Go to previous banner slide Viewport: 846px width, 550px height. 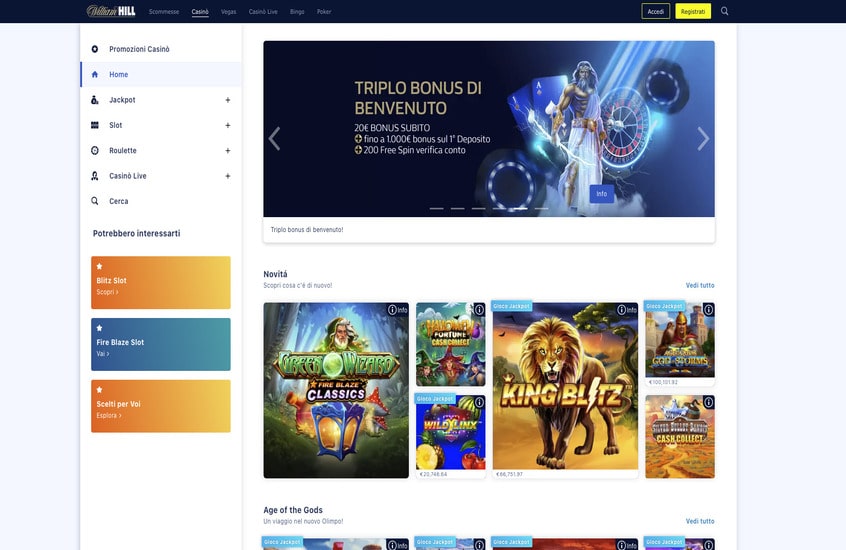pyautogui.click(x=275, y=139)
